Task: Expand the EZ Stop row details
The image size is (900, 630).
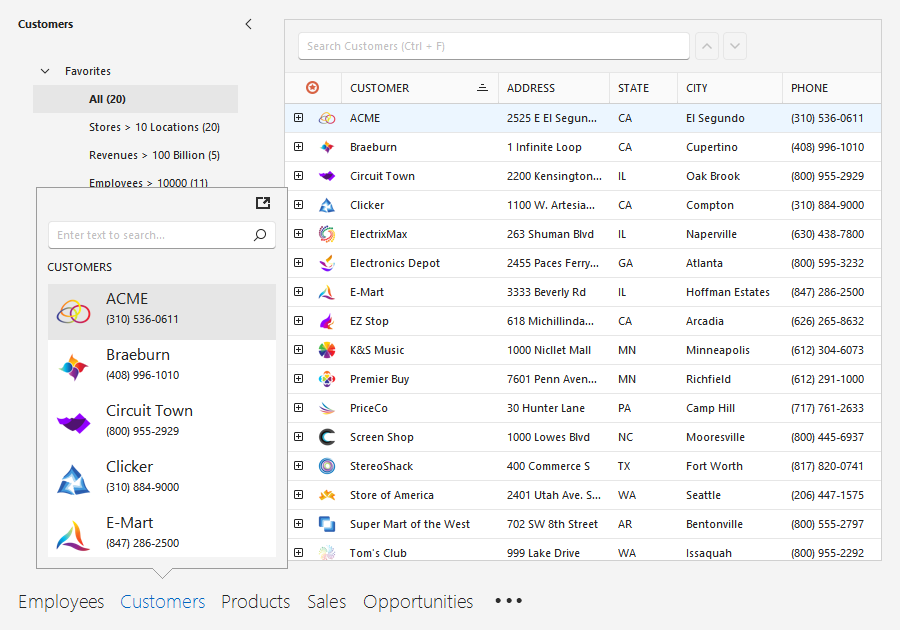Action: pos(298,321)
